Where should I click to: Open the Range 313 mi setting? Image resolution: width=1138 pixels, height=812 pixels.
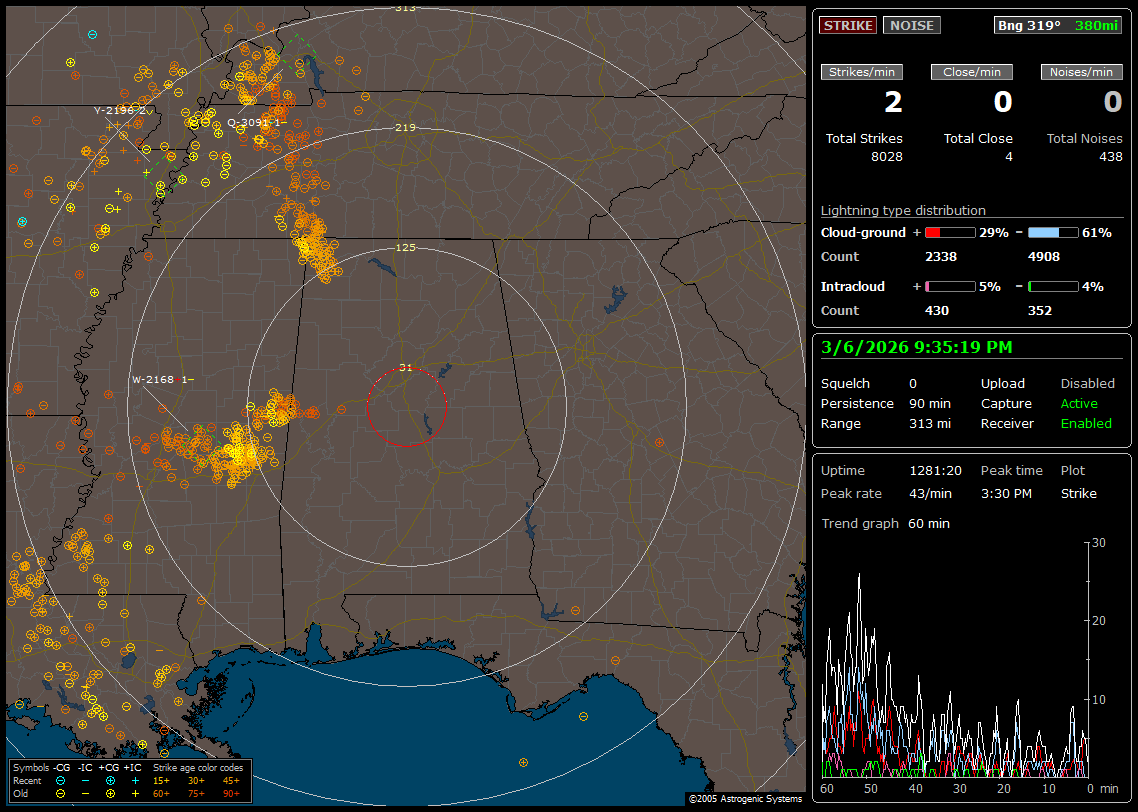pyautogui.click(x=929, y=423)
